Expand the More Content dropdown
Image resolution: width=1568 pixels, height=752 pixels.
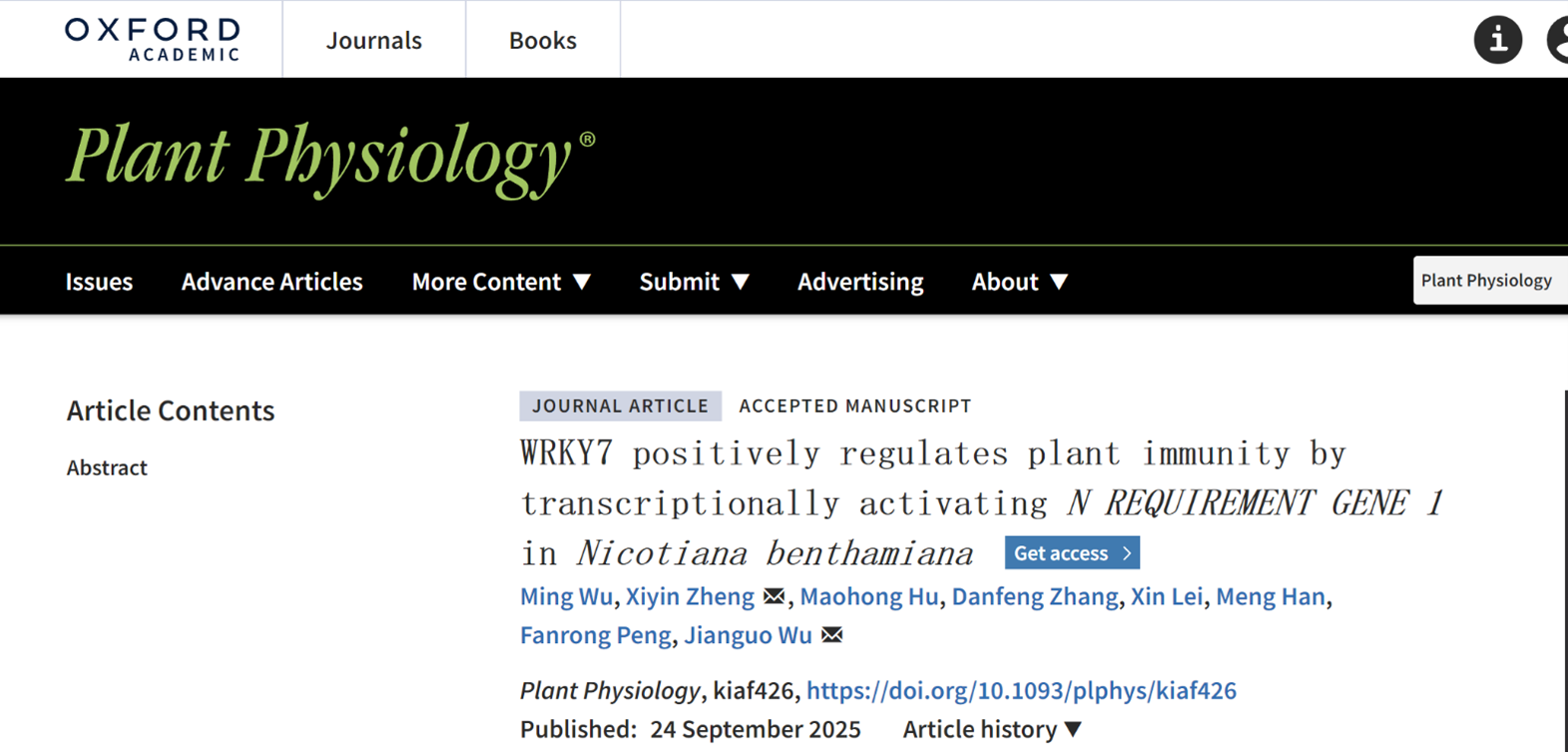click(x=501, y=282)
